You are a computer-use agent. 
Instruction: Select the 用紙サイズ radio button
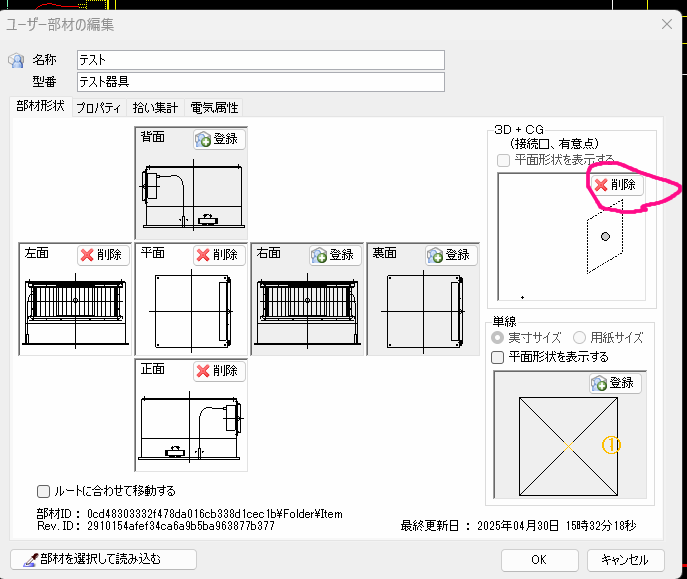pos(579,338)
